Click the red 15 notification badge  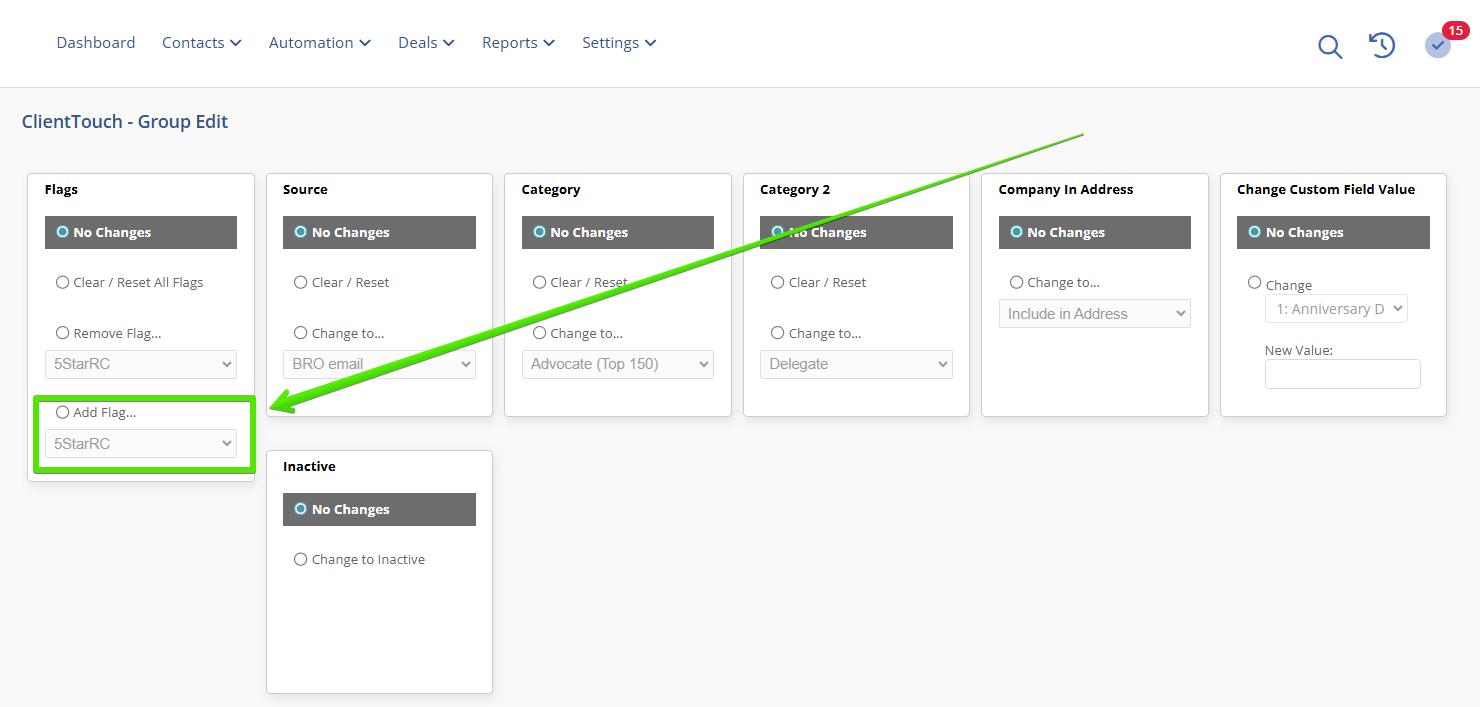click(1455, 30)
